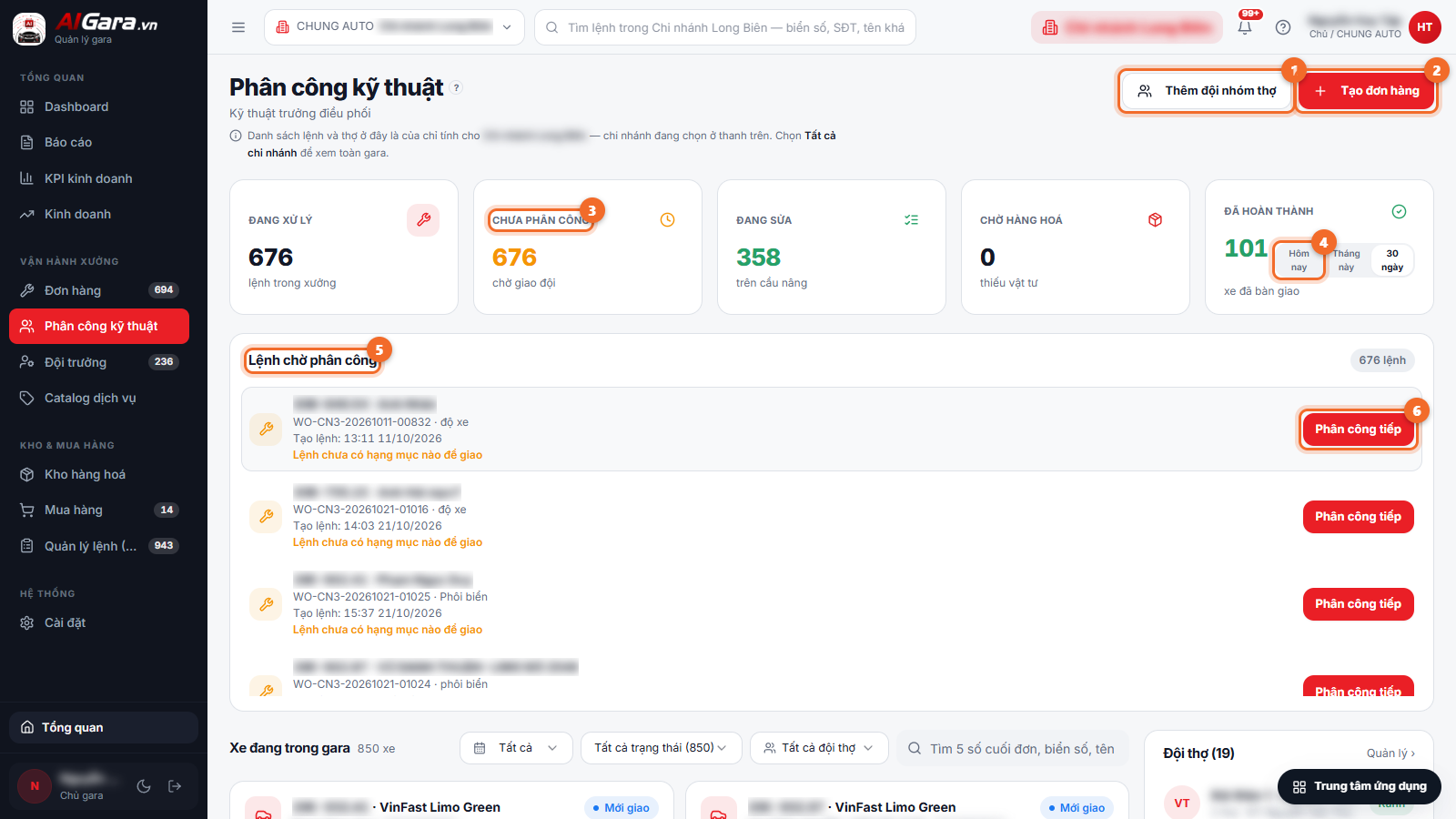Click the HT user avatar
Screen dimensions: 1456x819
(1425, 27)
